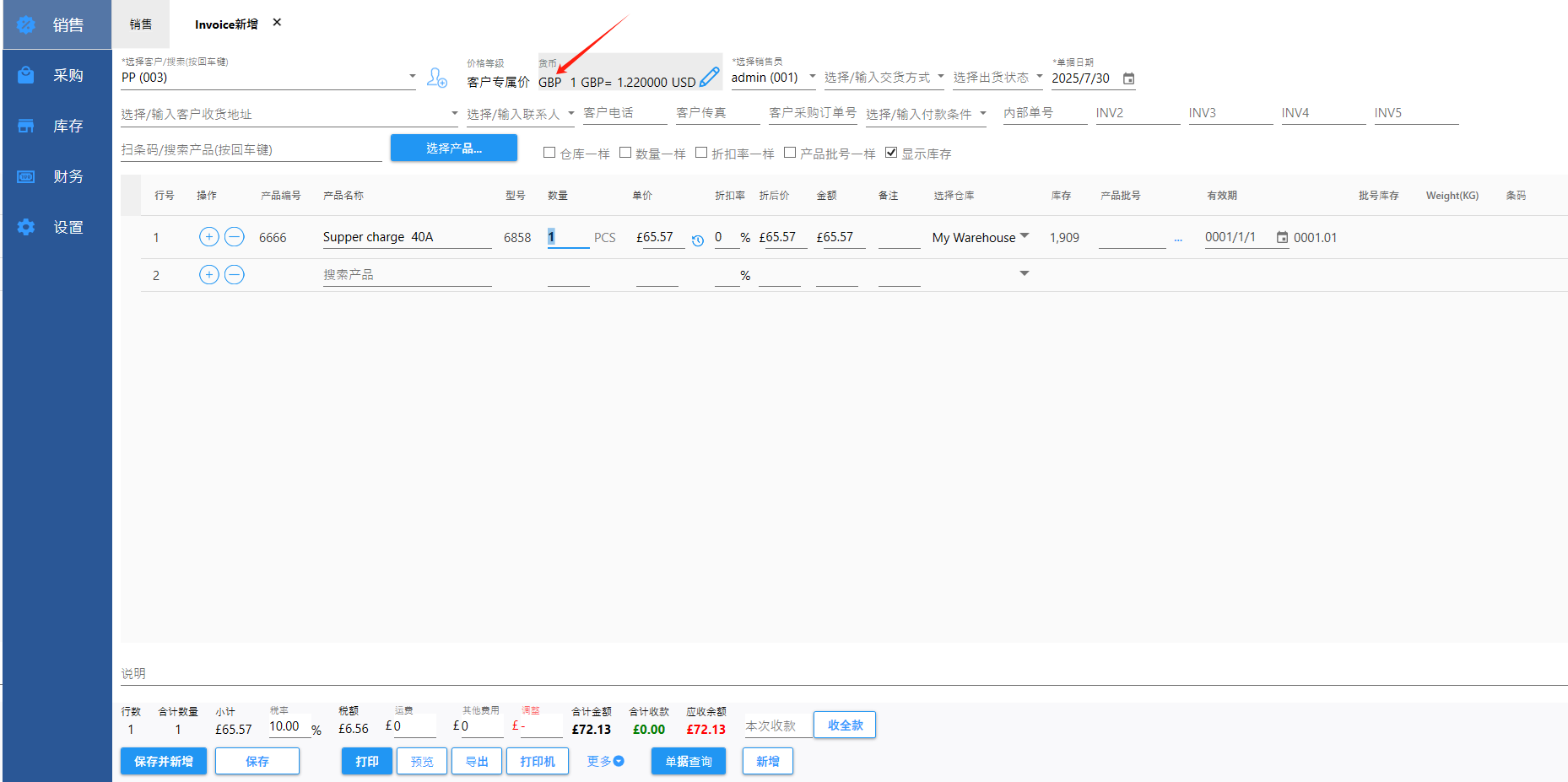Screen dimensions: 1568x782
Task: Click the price history icon beside £65.57
Action: tap(698, 240)
